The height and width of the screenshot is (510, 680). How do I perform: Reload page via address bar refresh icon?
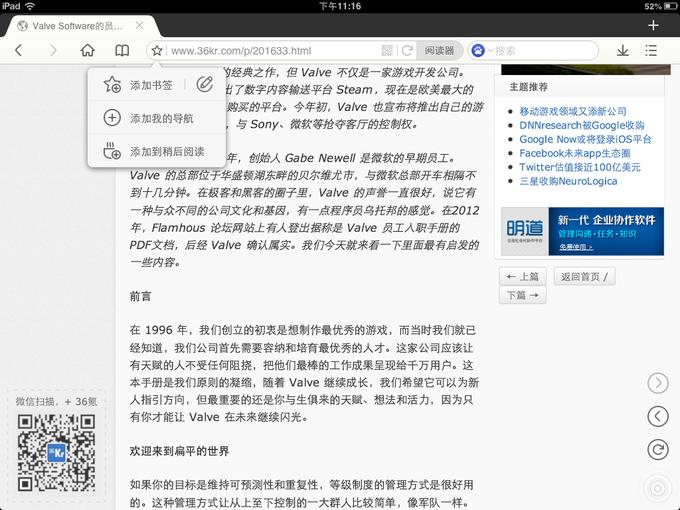407,51
